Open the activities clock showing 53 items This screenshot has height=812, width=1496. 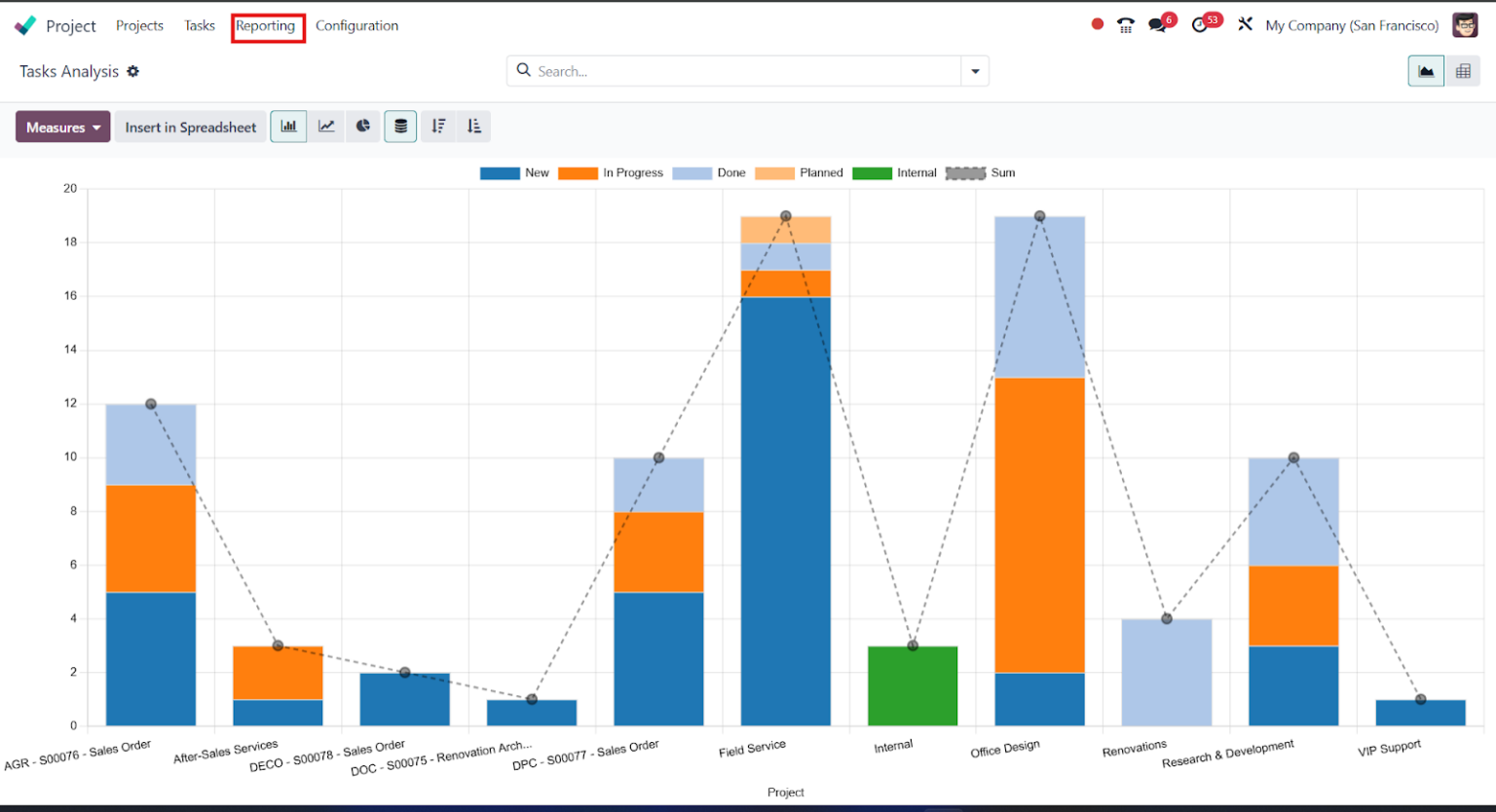tap(1201, 24)
